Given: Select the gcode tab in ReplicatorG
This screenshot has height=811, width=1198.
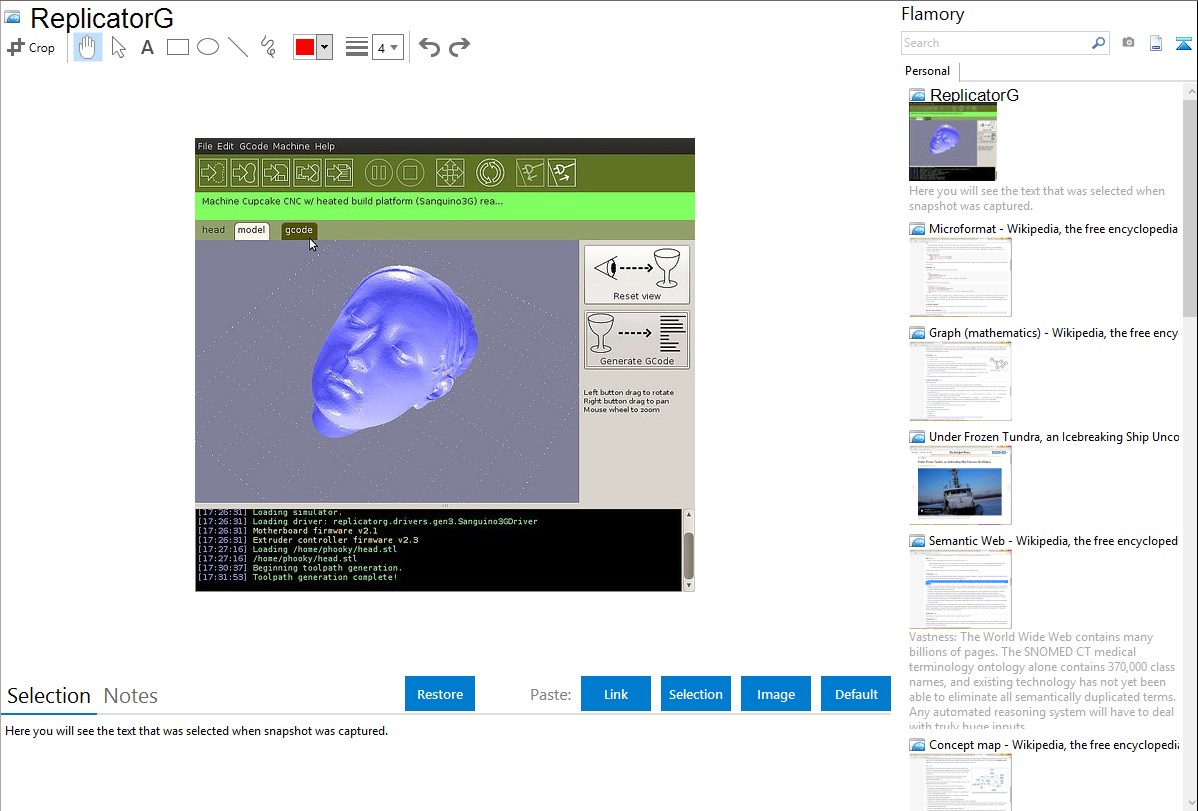Looking at the screenshot, I should point(299,230).
